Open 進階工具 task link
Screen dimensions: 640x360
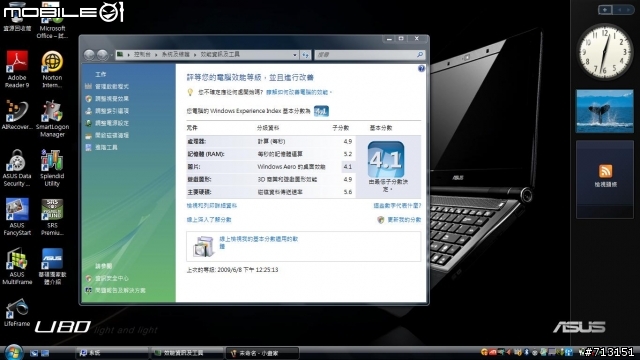(106, 147)
